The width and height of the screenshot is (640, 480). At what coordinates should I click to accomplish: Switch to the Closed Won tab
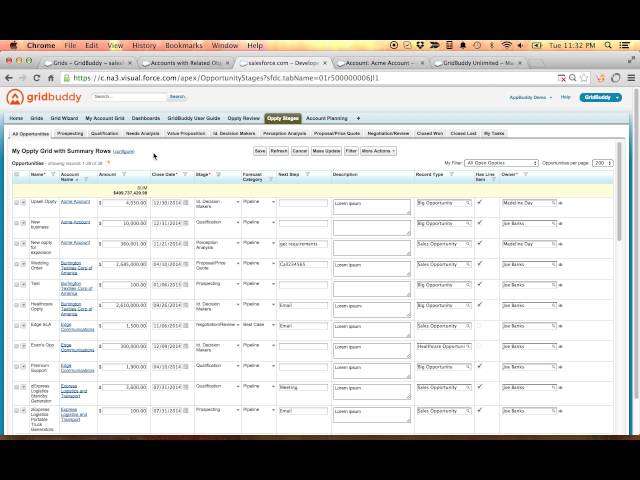430,133
